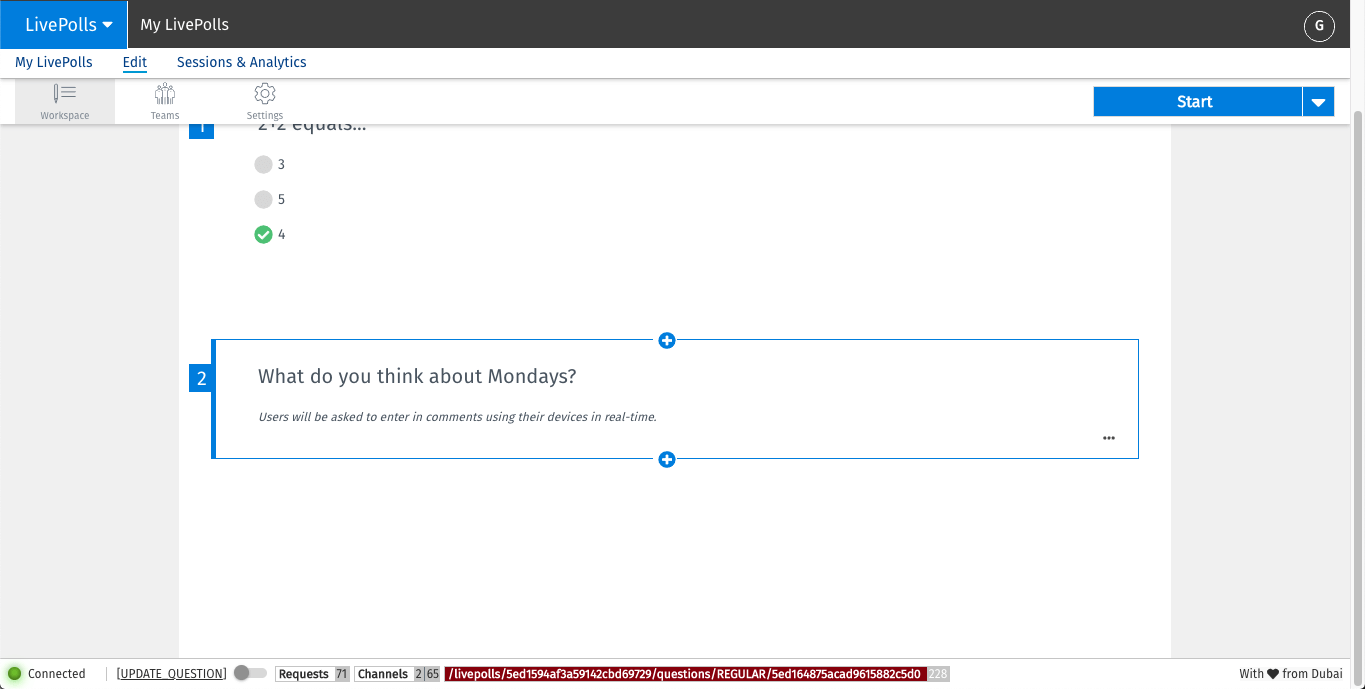Open the LivePolls product dropdown
1365x689 pixels.
(x=64, y=24)
